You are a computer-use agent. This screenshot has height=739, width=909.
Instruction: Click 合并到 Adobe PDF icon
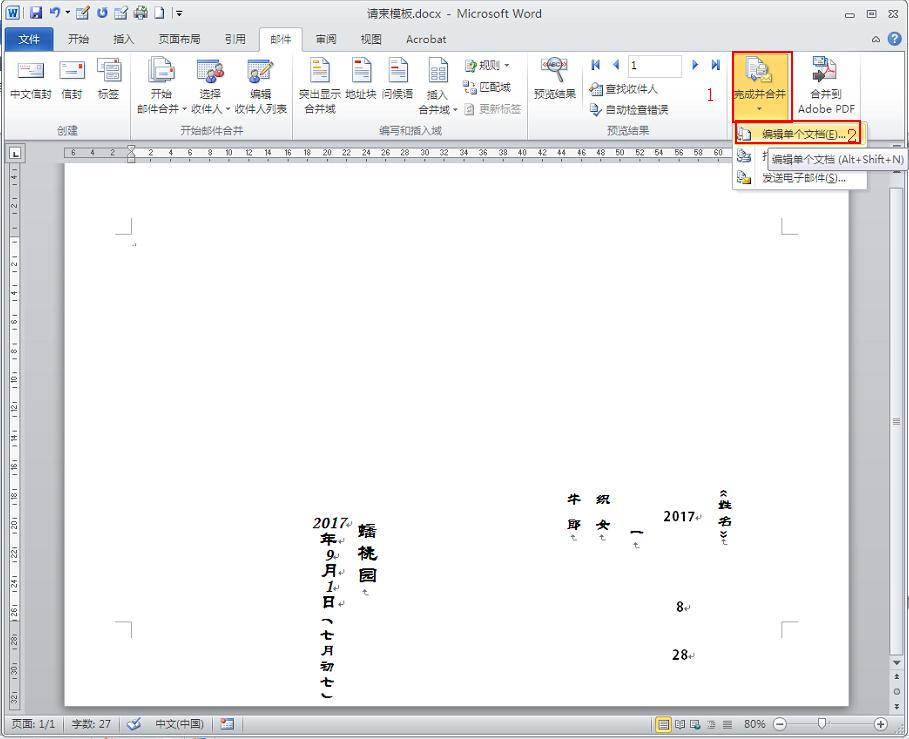(826, 86)
